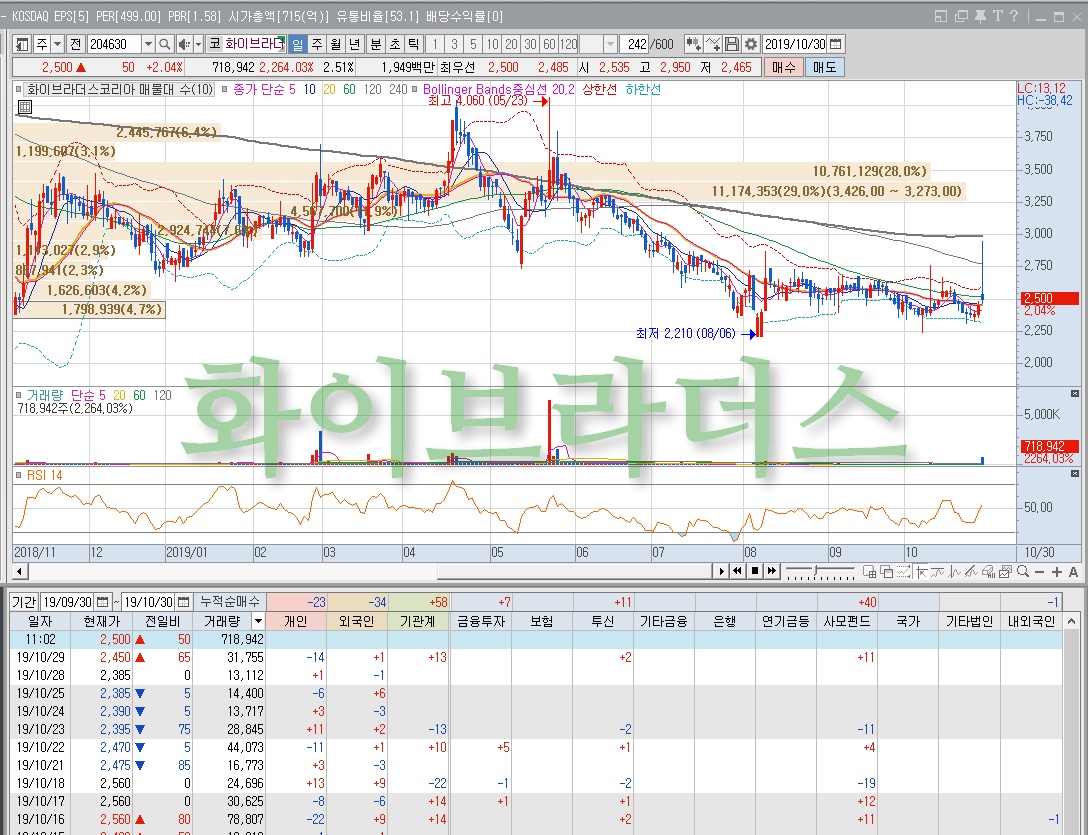The width and height of the screenshot is (1088, 835).
Task: Click date field 2019/10/30
Action: pos(795,44)
